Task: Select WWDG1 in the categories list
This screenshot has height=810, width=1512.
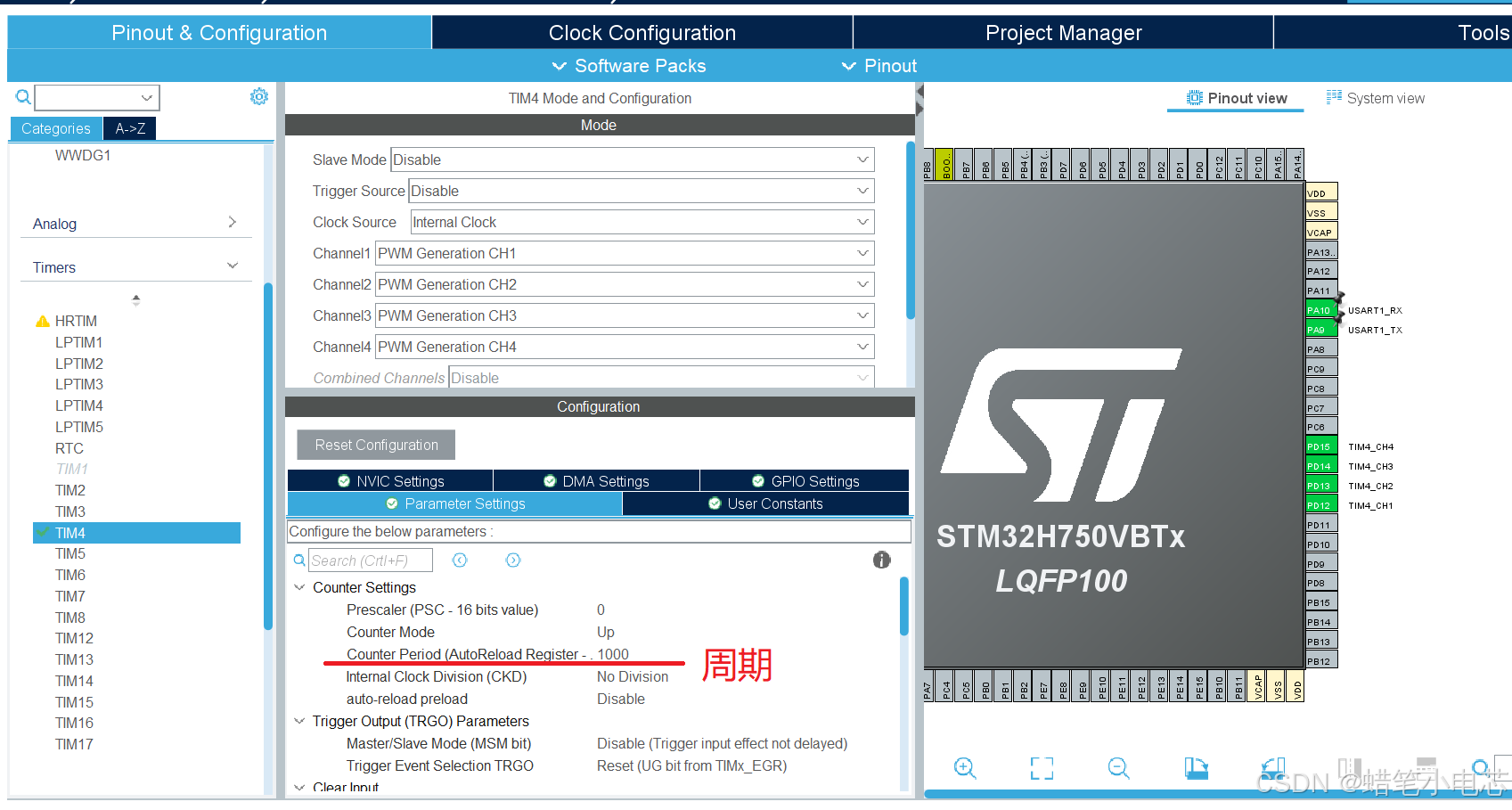Action: coord(83,155)
